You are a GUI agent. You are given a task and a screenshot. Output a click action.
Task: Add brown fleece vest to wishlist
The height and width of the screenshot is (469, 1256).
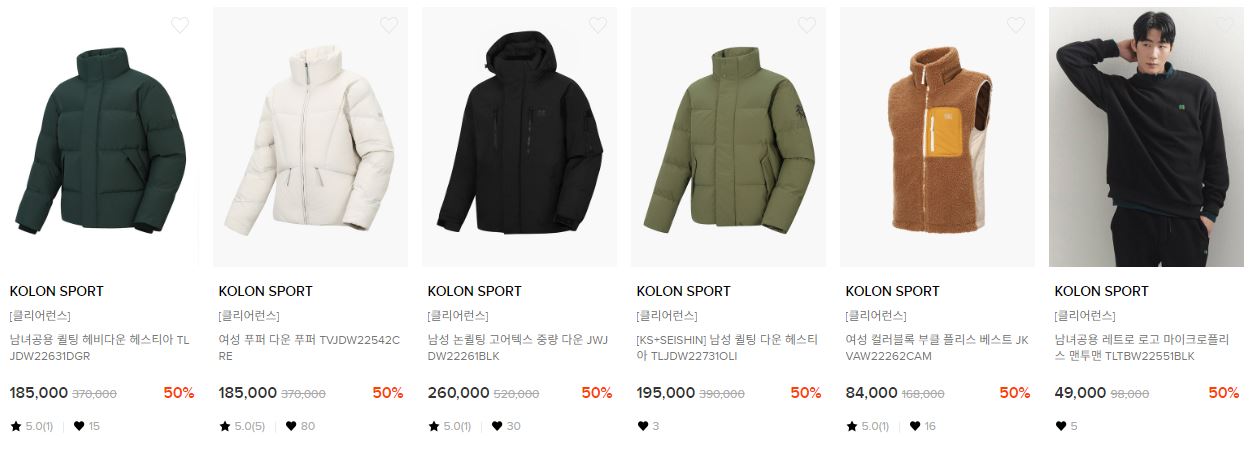pos(1016,25)
